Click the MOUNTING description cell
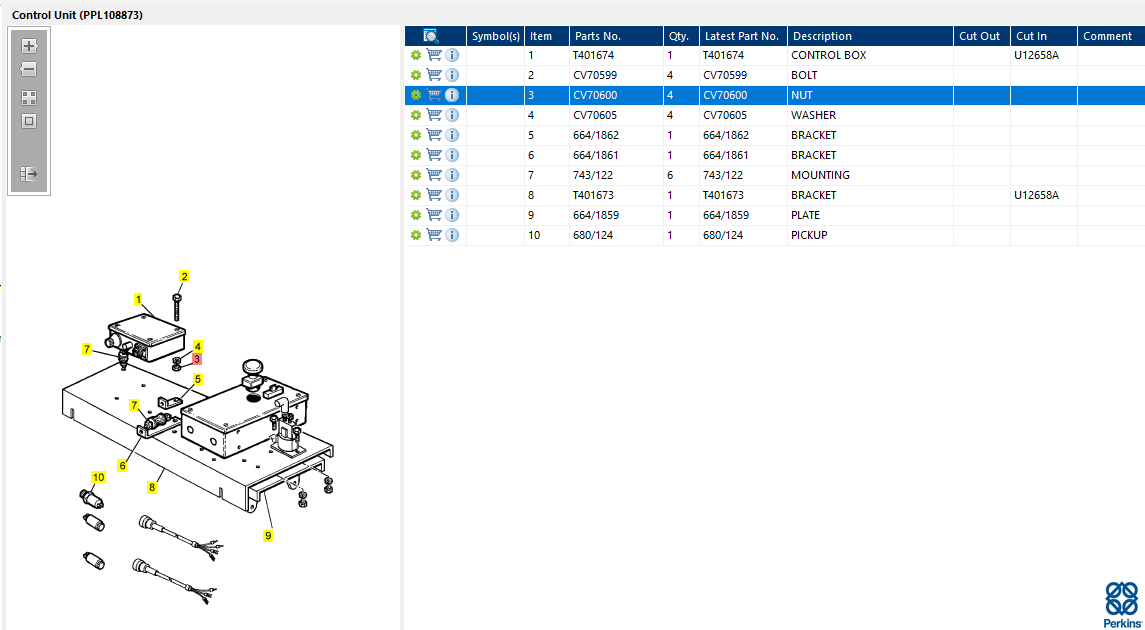 click(870, 175)
